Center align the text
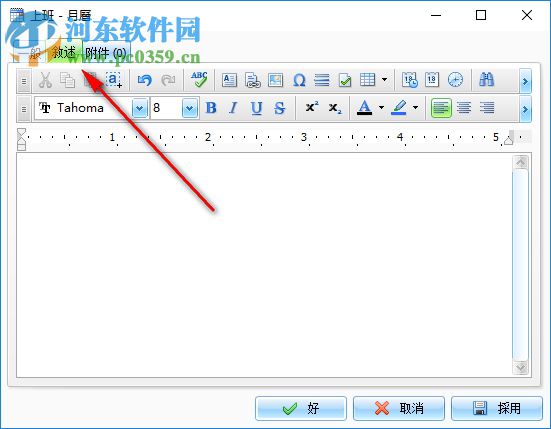This screenshot has width=551, height=429. pyautogui.click(x=464, y=108)
